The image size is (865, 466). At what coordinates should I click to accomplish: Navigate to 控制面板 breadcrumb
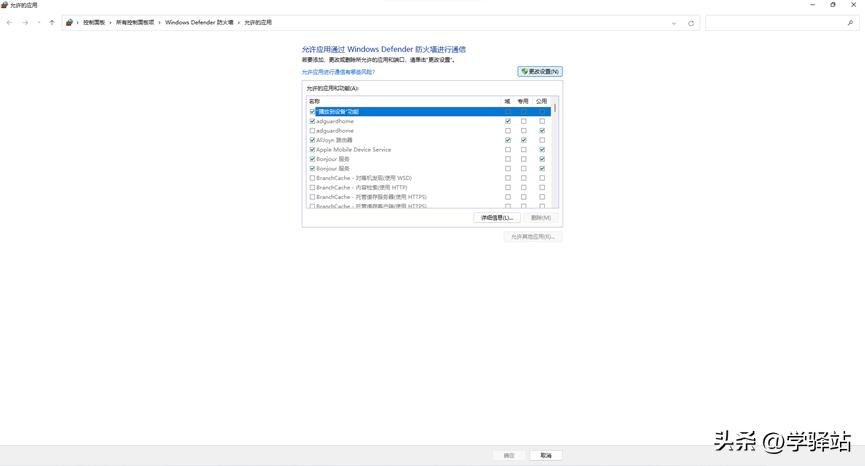pos(94,23)
